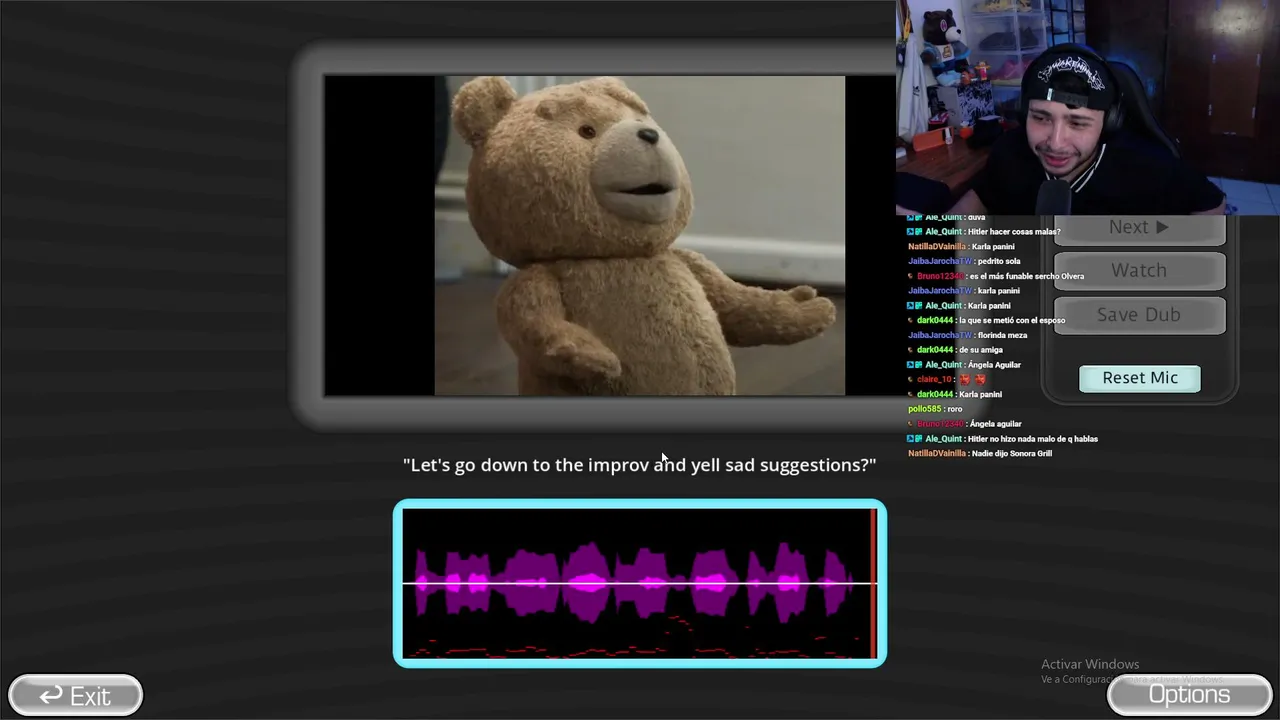The width and height of the screenshot is (1280, 720).
Task: Select Bruno12340's "es el más funable" message
Action: pyautogui.click(x=995, y=277)
